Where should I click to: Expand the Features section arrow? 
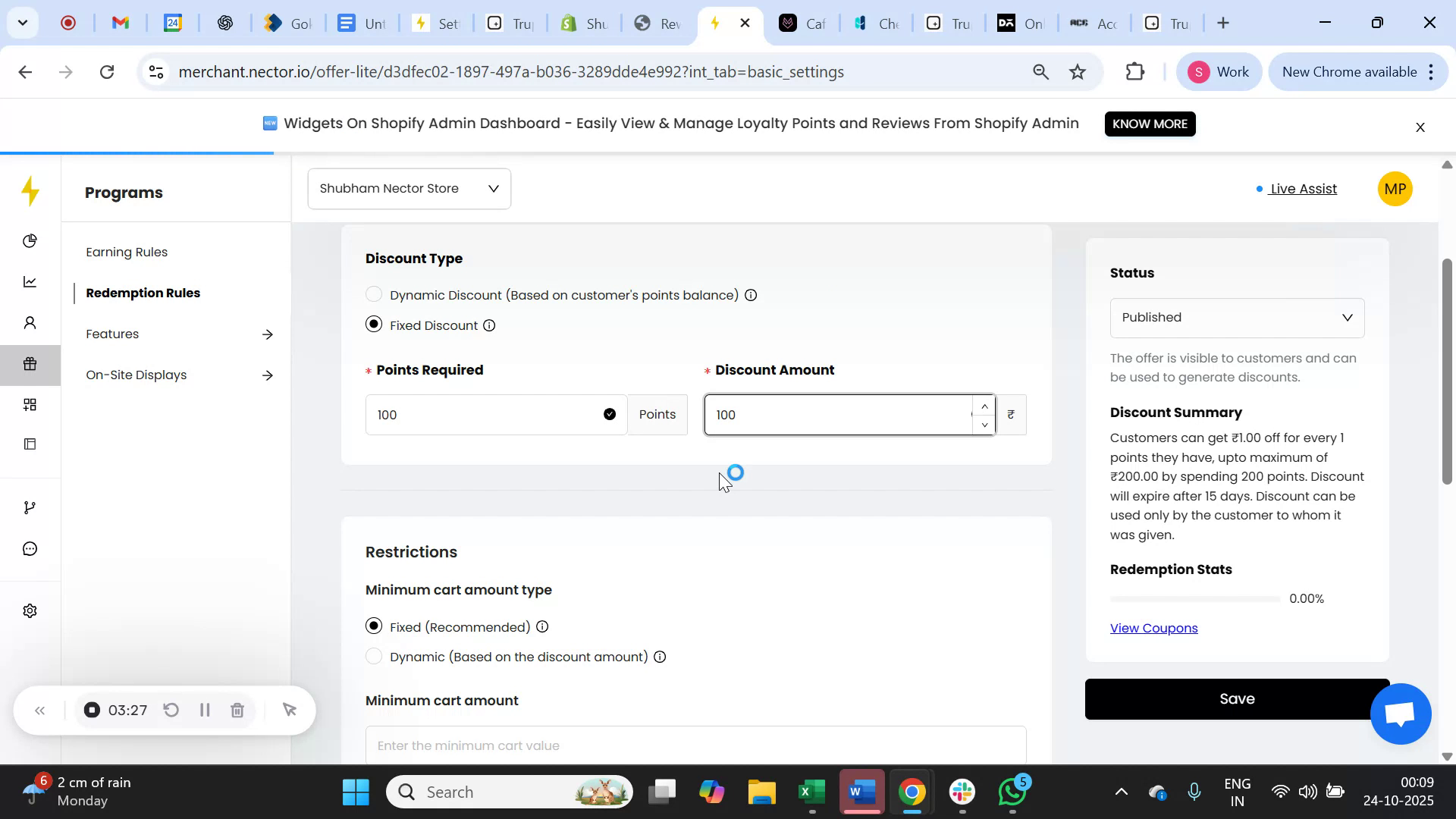(268, 334)
